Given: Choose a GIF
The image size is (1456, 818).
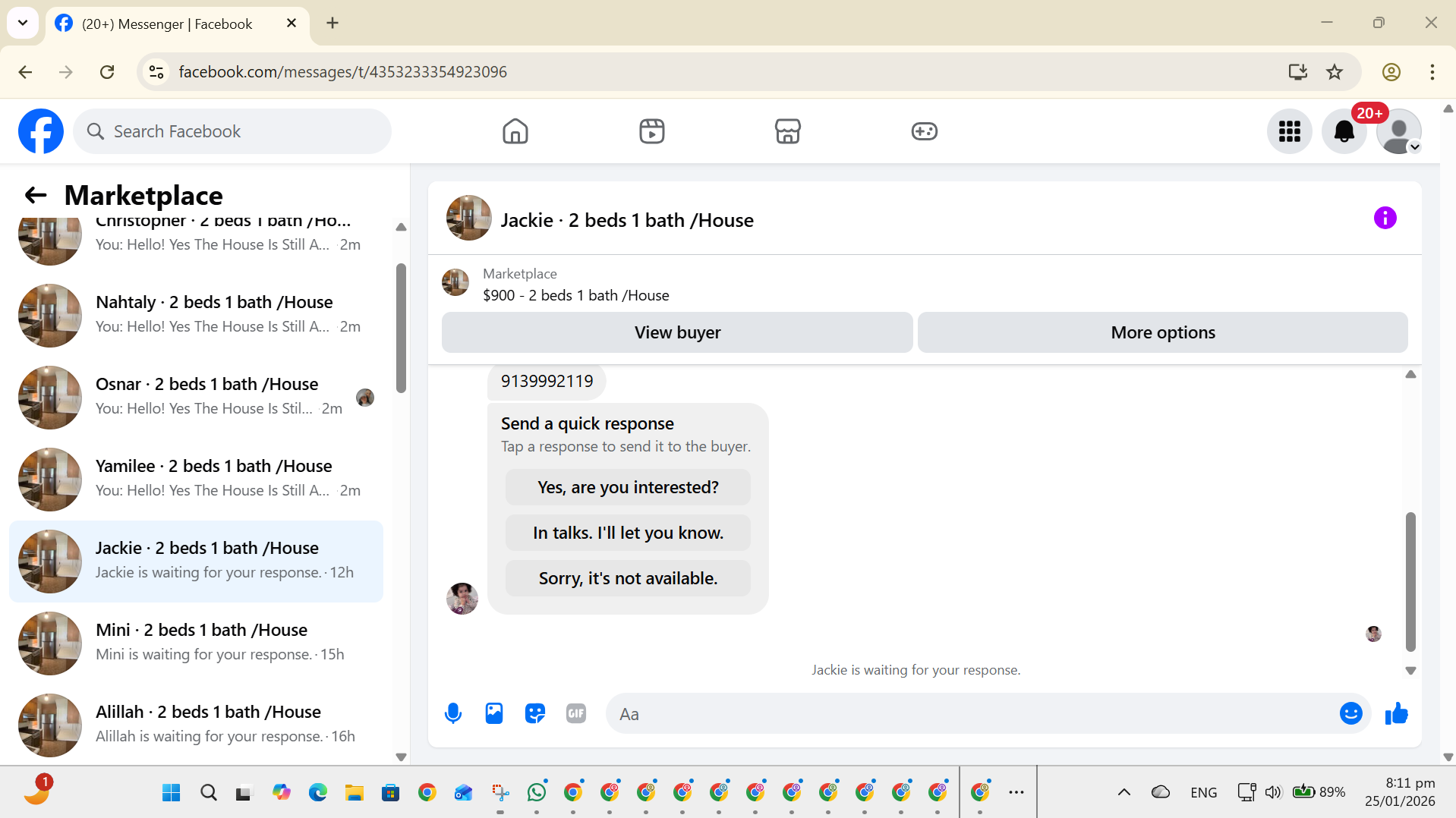Looking at the screenshot, I should coord(576,713).
